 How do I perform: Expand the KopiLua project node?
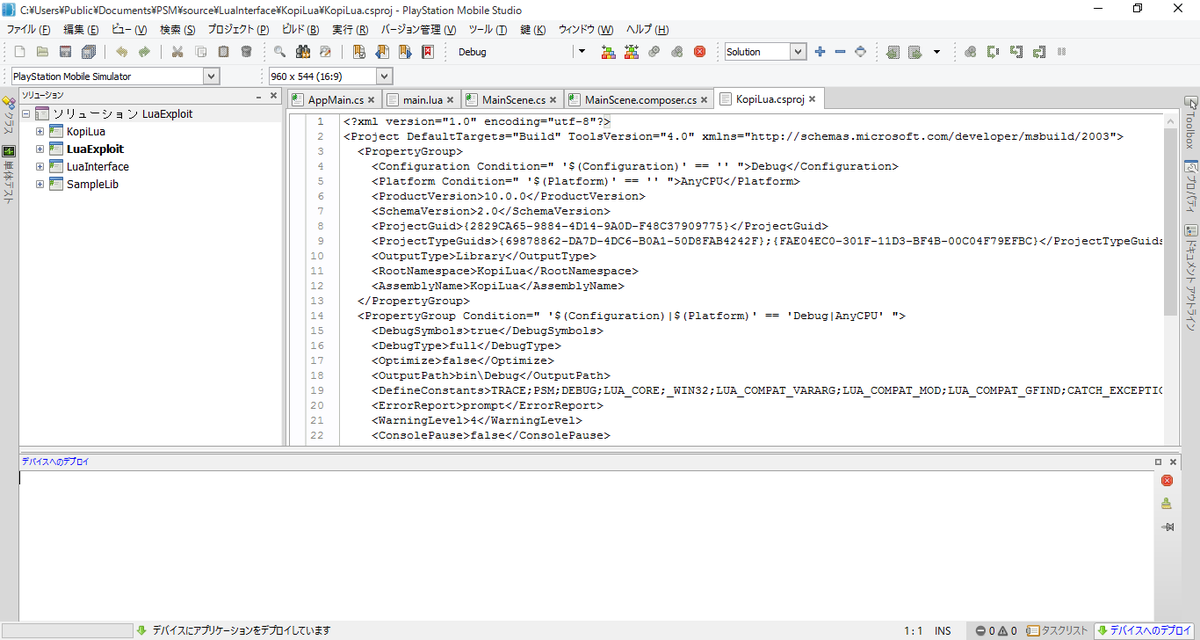click(x=40, y=132)
